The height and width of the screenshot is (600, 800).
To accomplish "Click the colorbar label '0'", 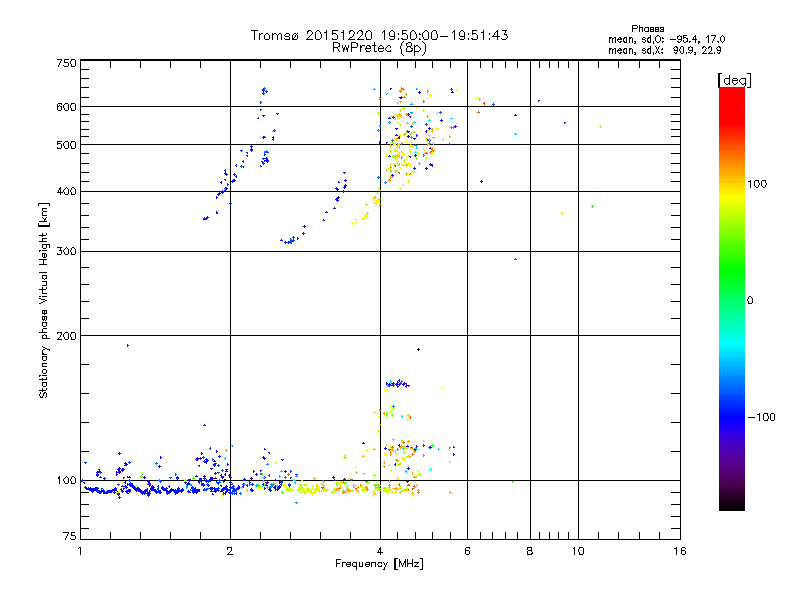I will coord(750,301).
